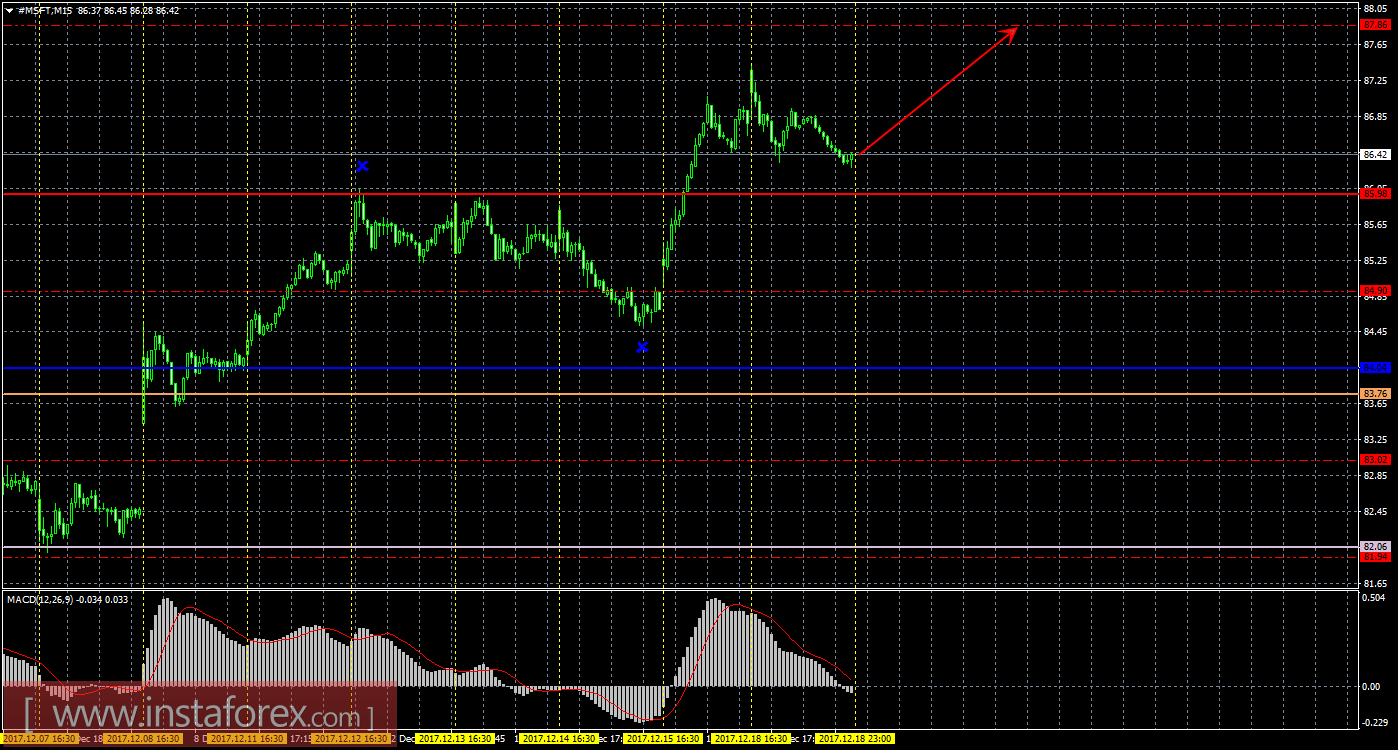Screen dimensions: 1398x750
Task: Click the 88.05 value on the price axis
Action: (1374, 8)
